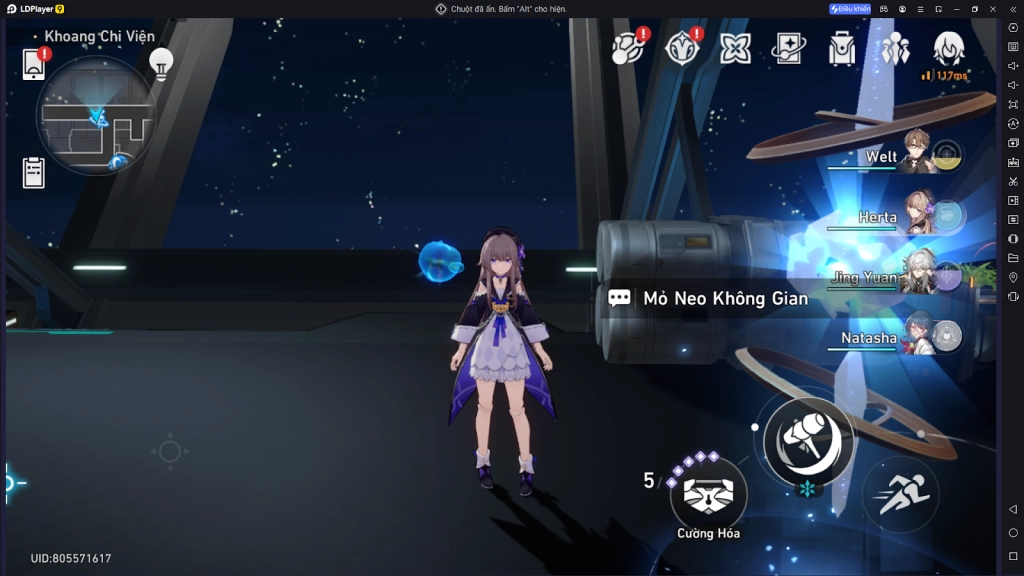Screen dimensions: 1024x576
Task: Toggle sprint with the running icon
Action: pos(901,494)
